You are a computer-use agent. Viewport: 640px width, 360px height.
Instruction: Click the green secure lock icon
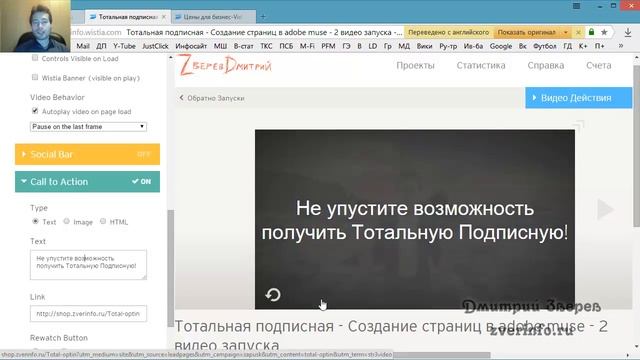pyautogui.click(x=591, y=32)
